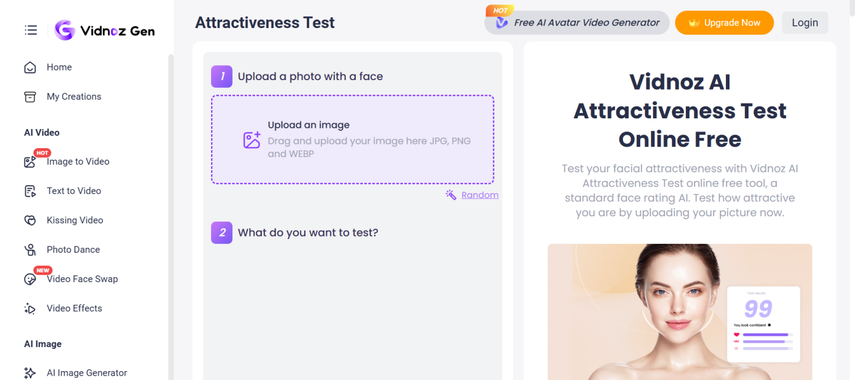Click the AI Video section heading
The image size is (855, 380).
(x=42, y=132)
